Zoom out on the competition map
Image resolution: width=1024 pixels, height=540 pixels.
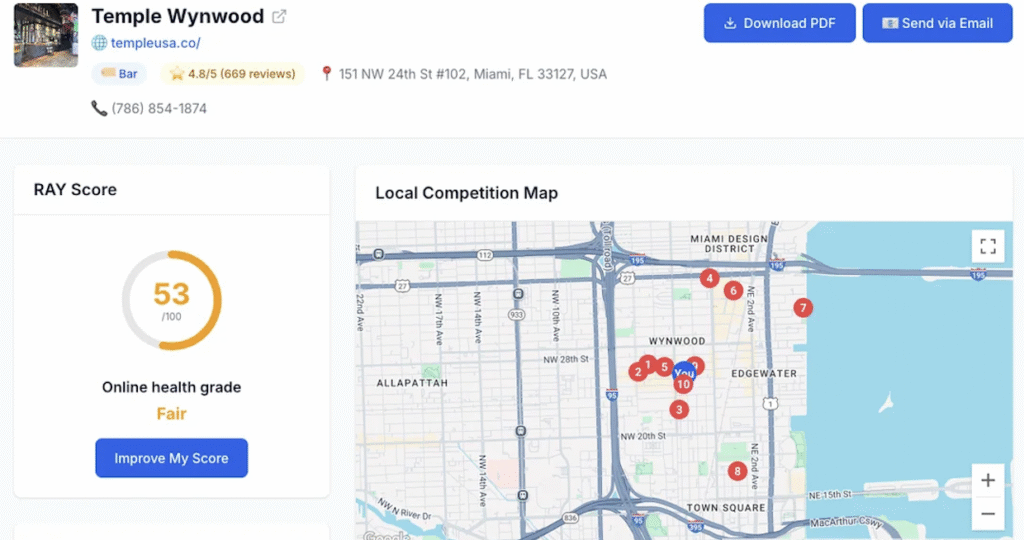tap(987, 514)
